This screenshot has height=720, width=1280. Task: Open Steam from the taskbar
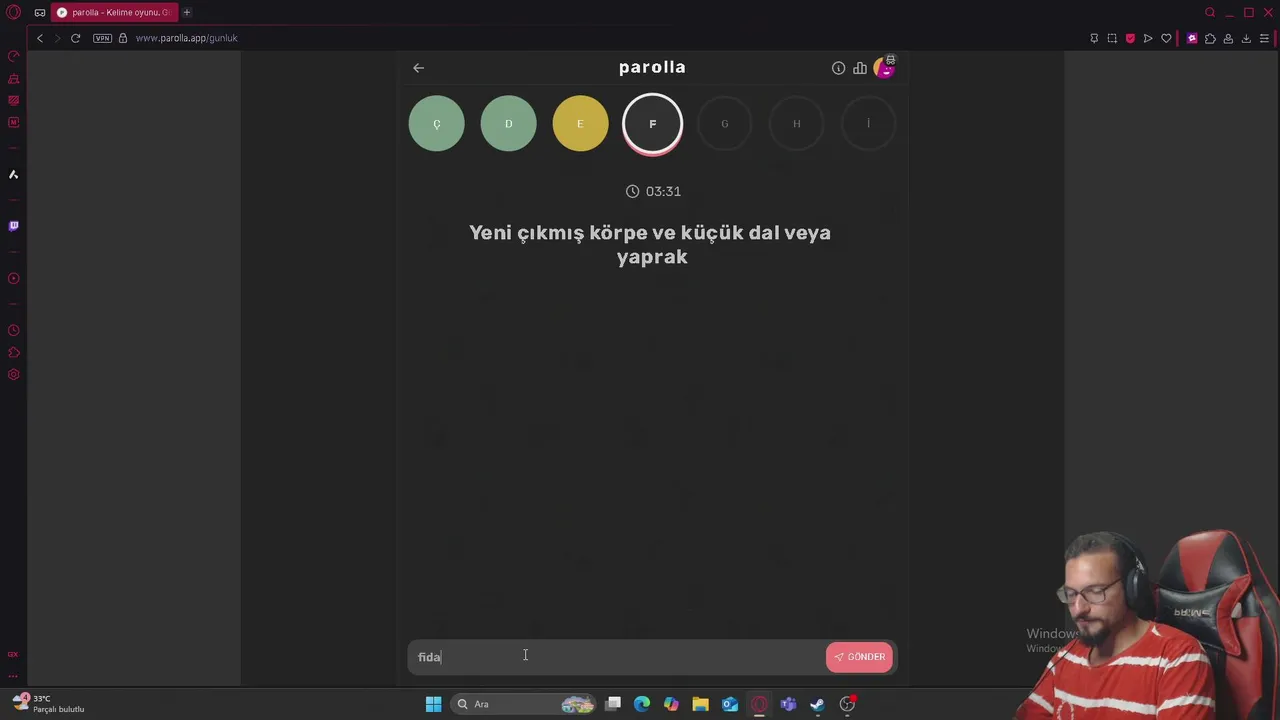point(817,704)
